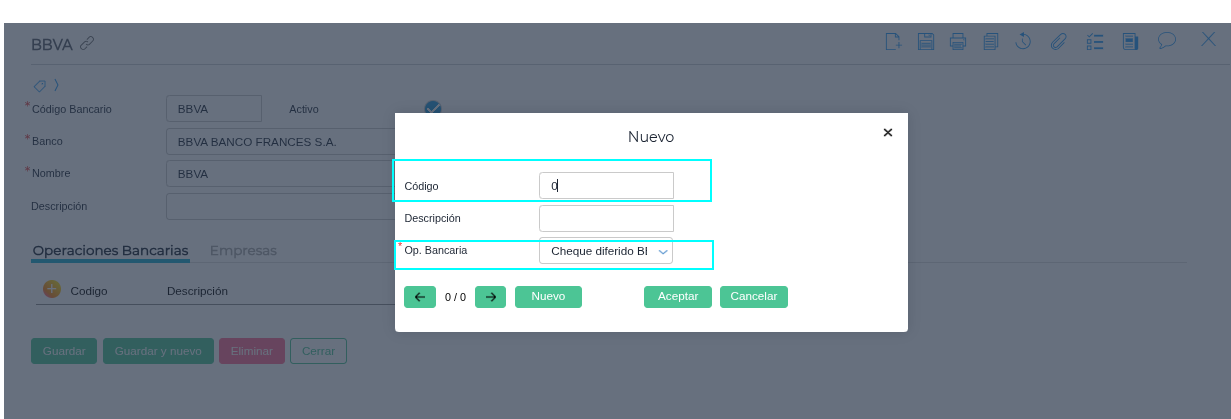Click the Nombre field with BBVA

280,174
